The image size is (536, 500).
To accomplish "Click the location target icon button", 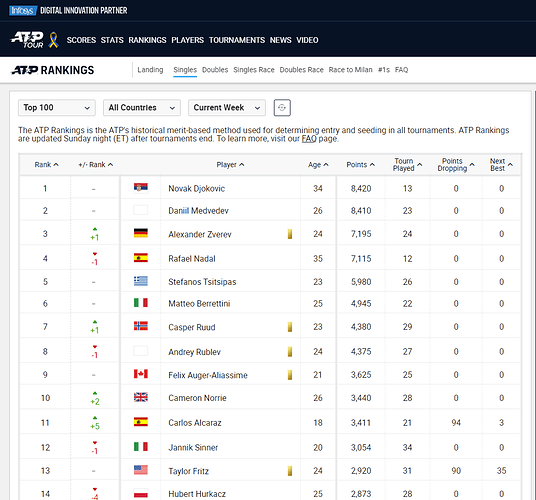I will click(x=282, y=108).
